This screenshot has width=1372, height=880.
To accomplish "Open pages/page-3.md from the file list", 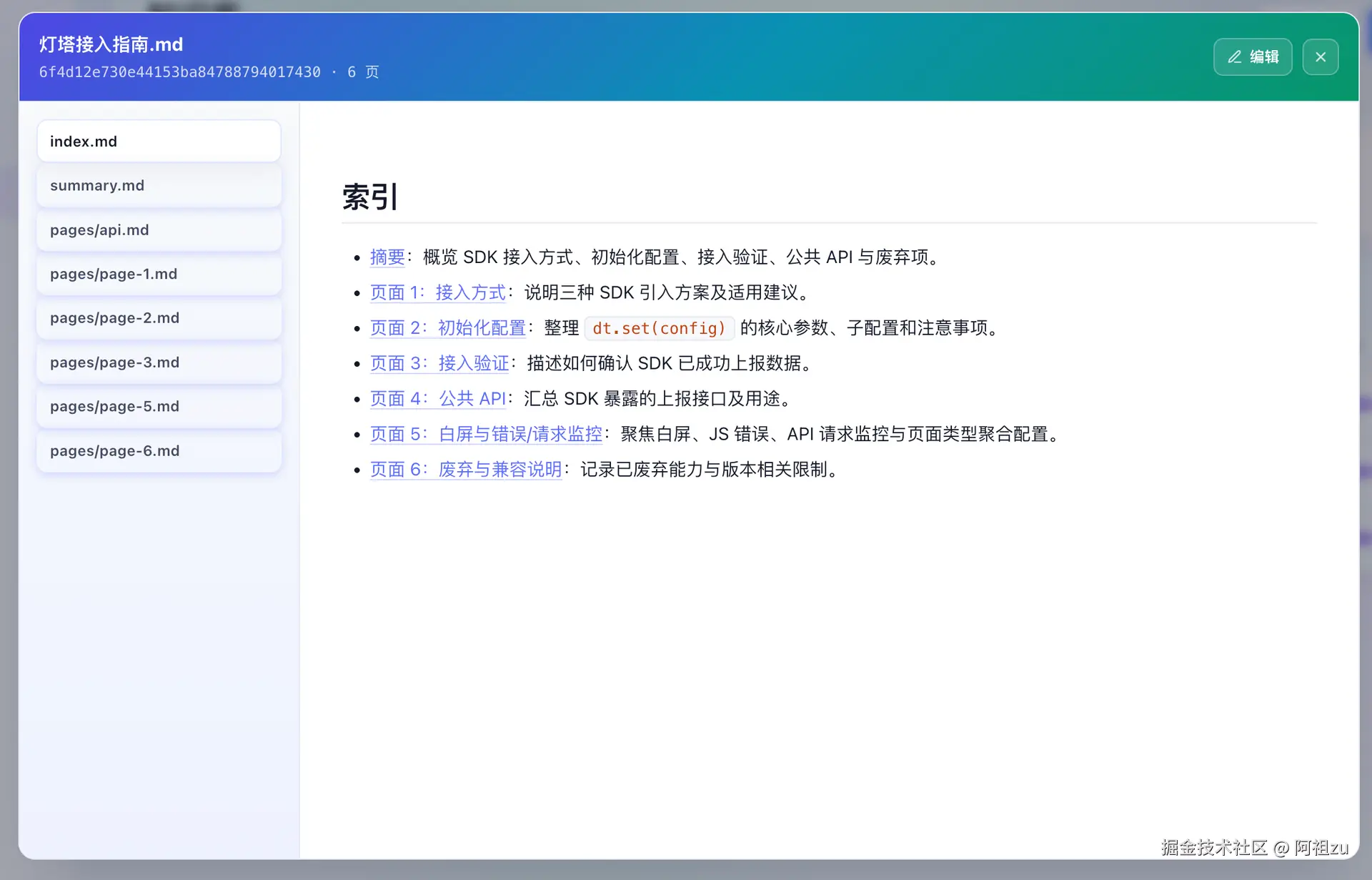I will [x=159, y=362].
